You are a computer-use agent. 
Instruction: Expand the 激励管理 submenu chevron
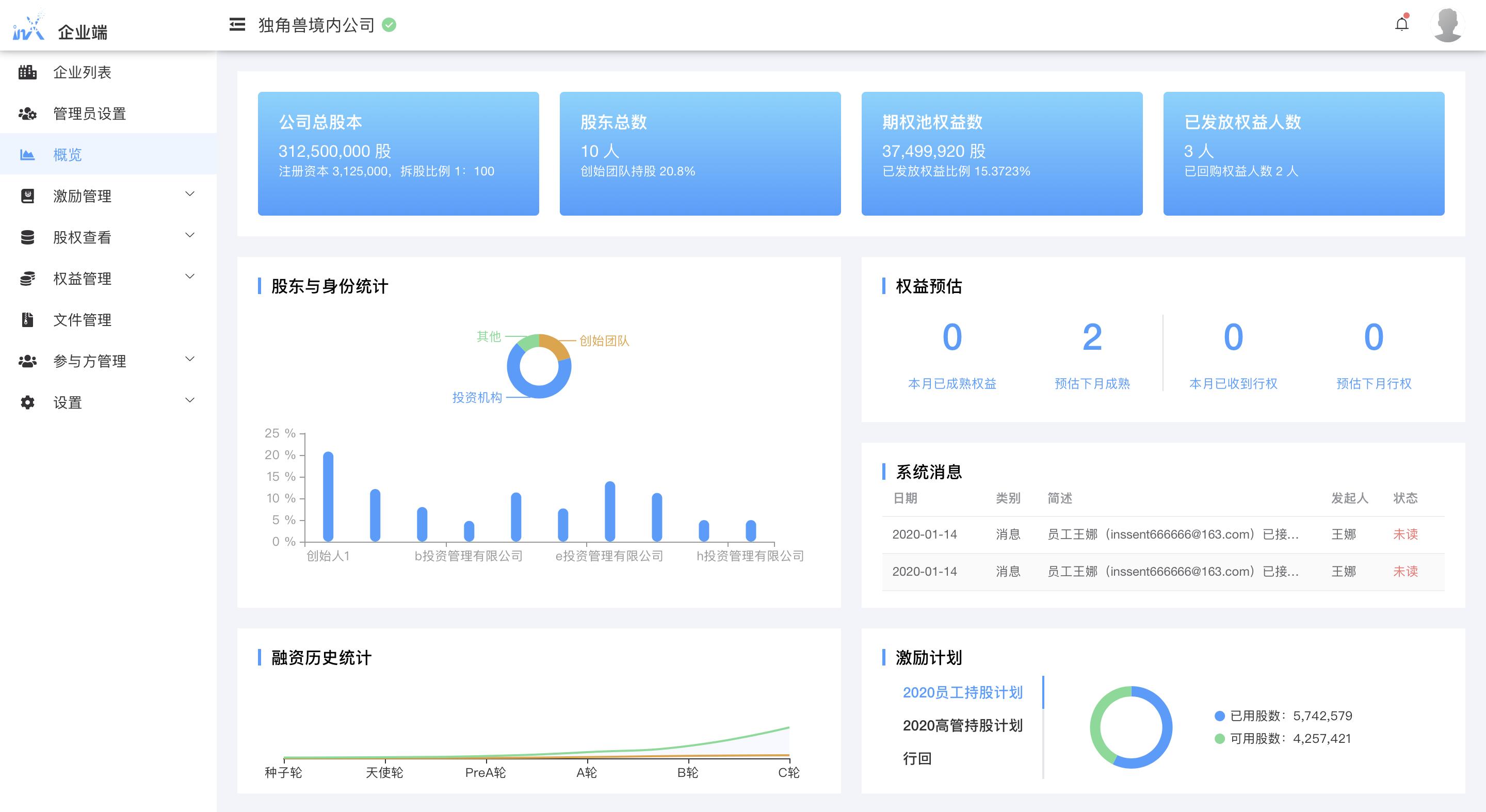190,194
